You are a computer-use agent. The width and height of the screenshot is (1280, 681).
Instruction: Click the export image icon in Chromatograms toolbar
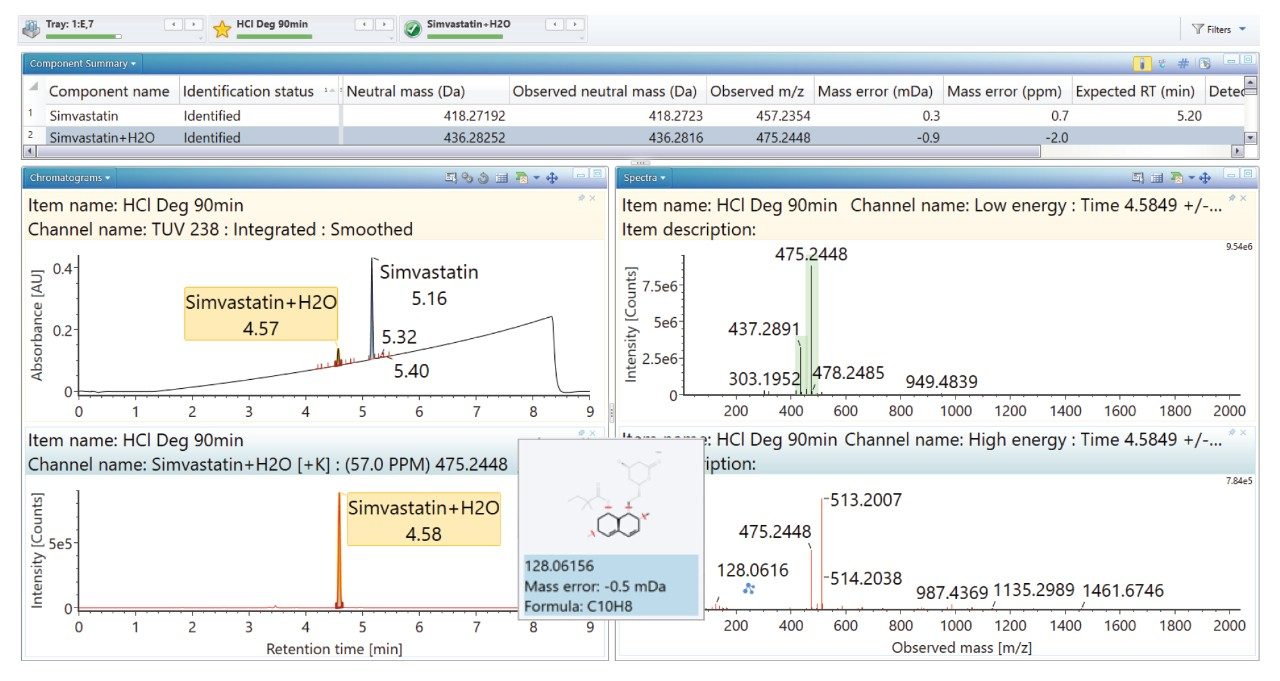coord(521,177)
